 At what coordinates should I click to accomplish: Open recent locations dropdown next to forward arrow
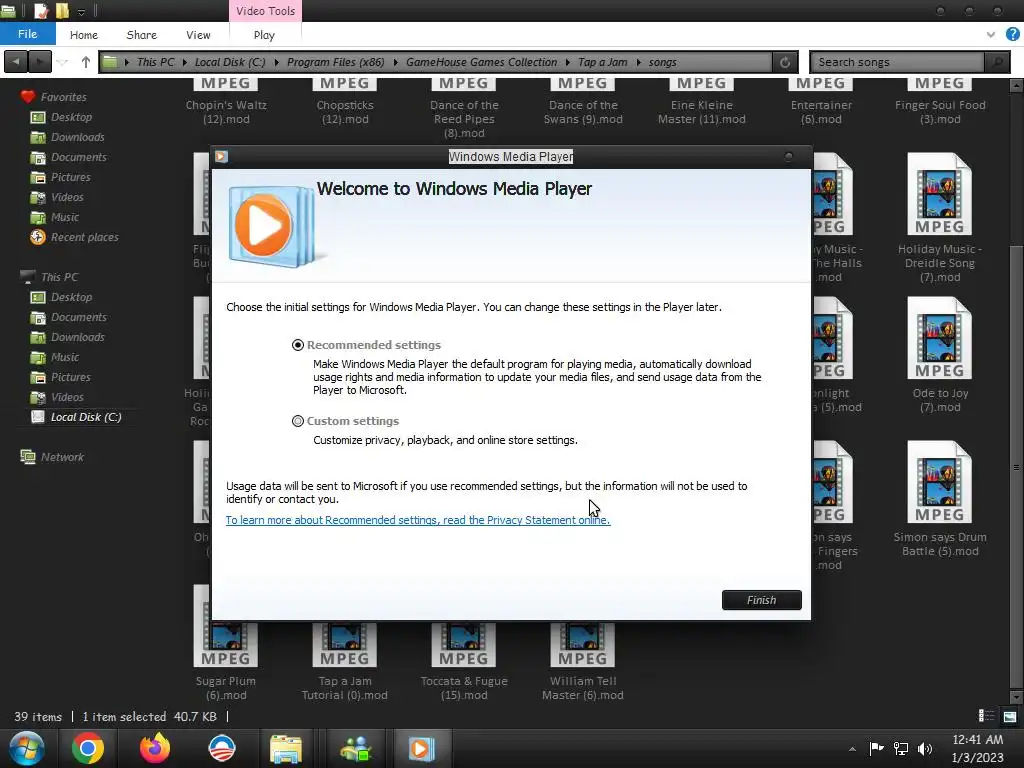(x=62, y=62)
